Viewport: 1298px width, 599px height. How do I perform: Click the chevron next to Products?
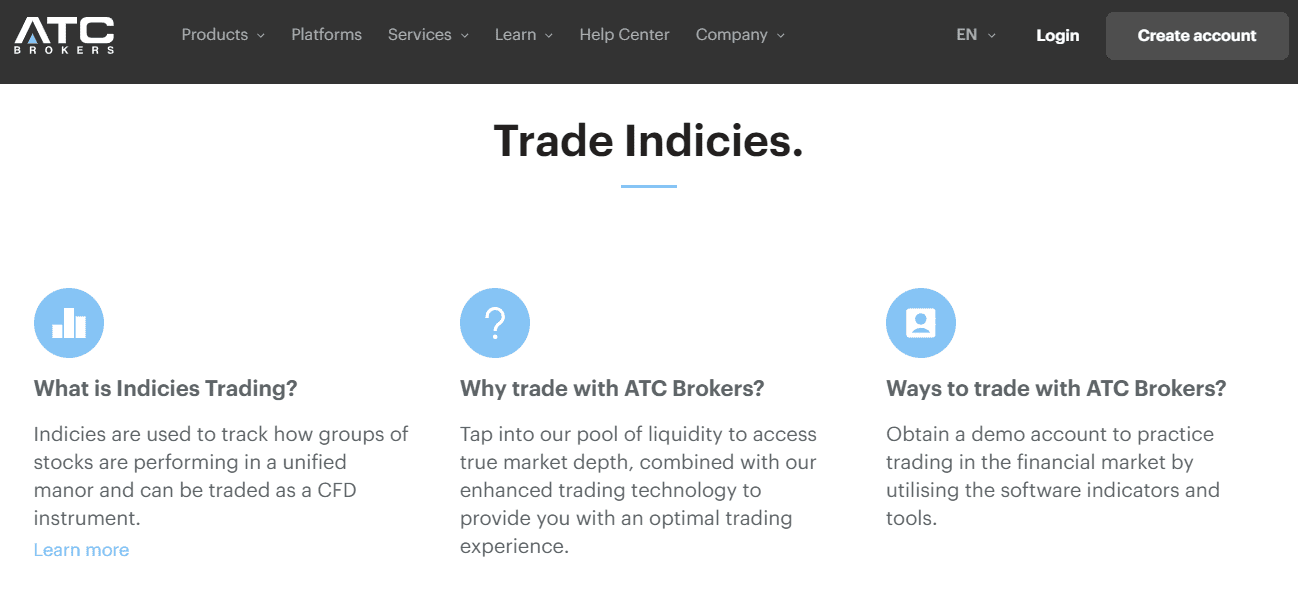[x=261, y=35]
